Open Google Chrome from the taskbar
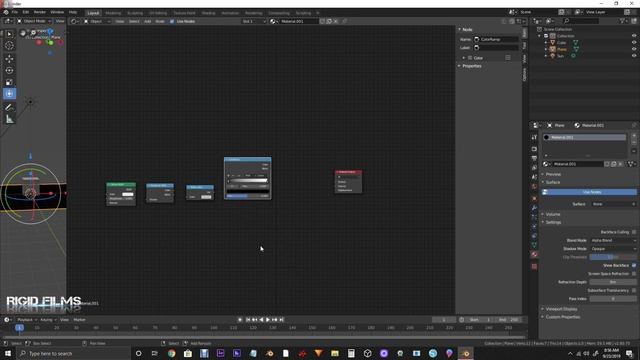 click(171, 353)
